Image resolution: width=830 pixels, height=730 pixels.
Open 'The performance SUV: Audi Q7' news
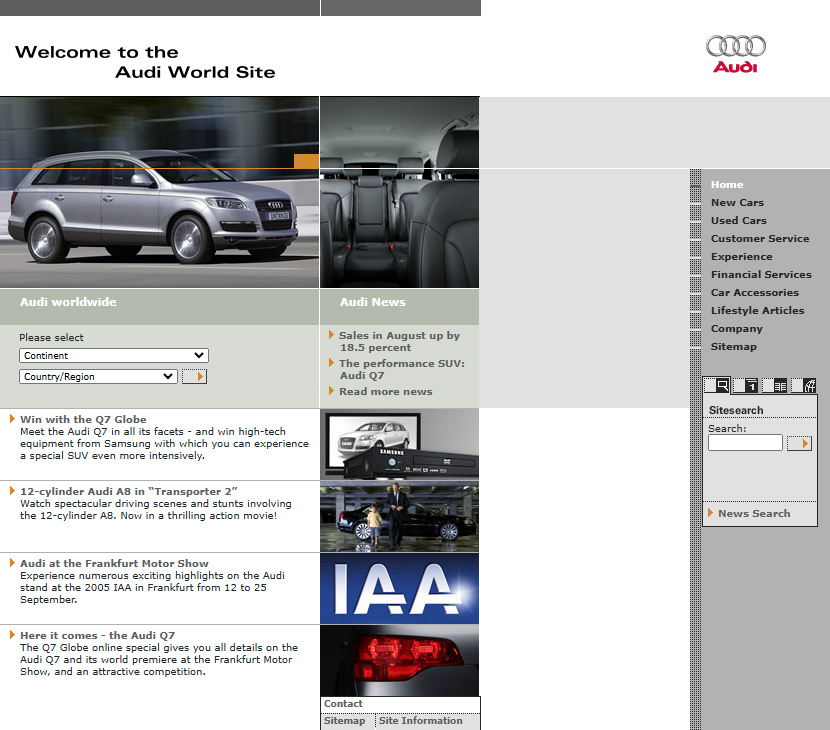(402, 369)
